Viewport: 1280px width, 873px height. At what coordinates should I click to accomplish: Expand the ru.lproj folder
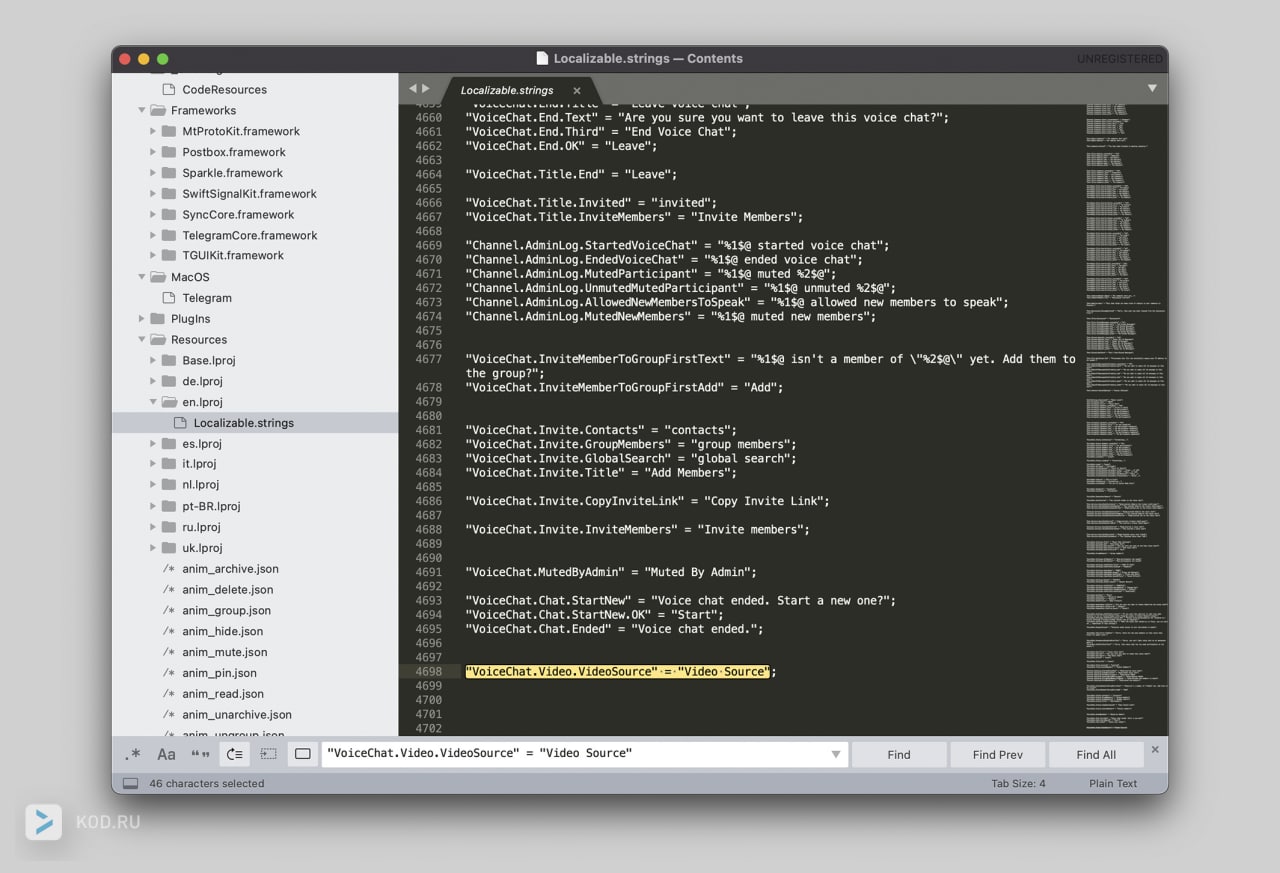pyautogui.click(x=153, y=527)
